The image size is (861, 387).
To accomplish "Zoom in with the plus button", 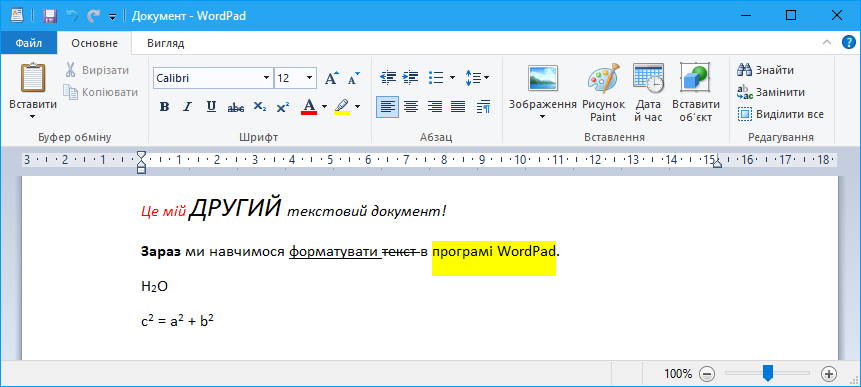I will [829, 374].
